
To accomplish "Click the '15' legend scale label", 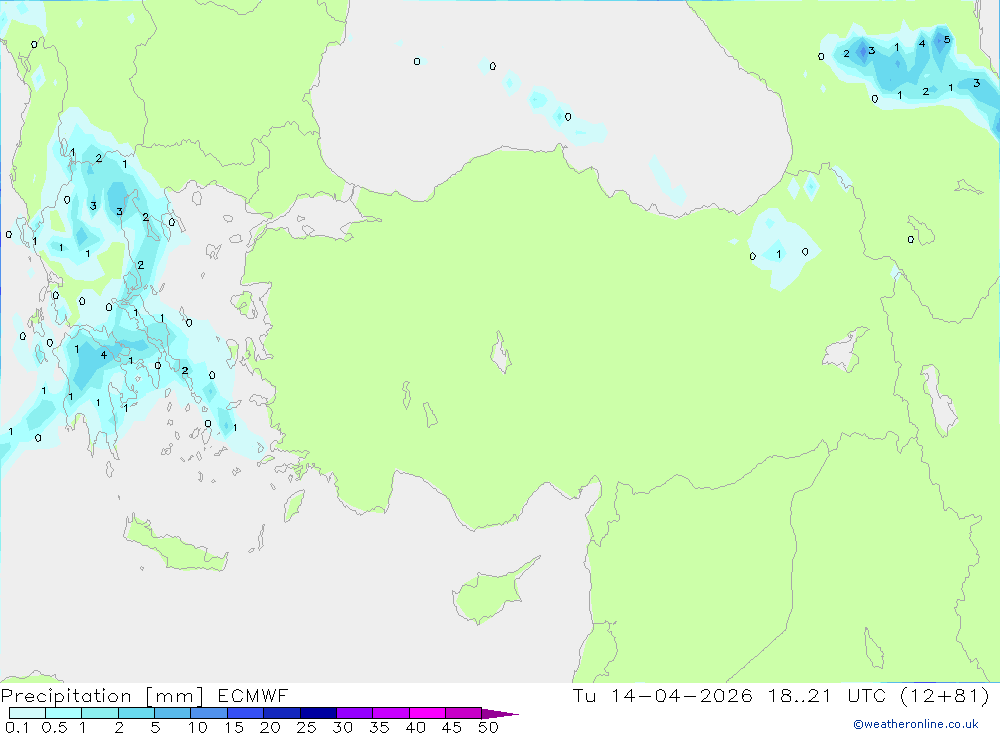I will [234, 727].
